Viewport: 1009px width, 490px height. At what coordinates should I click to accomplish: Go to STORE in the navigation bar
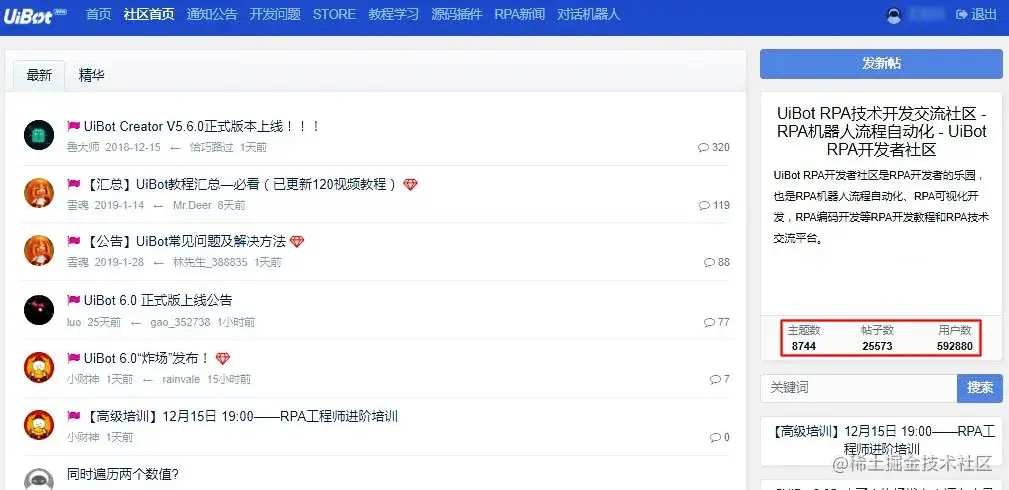point(334,14)
